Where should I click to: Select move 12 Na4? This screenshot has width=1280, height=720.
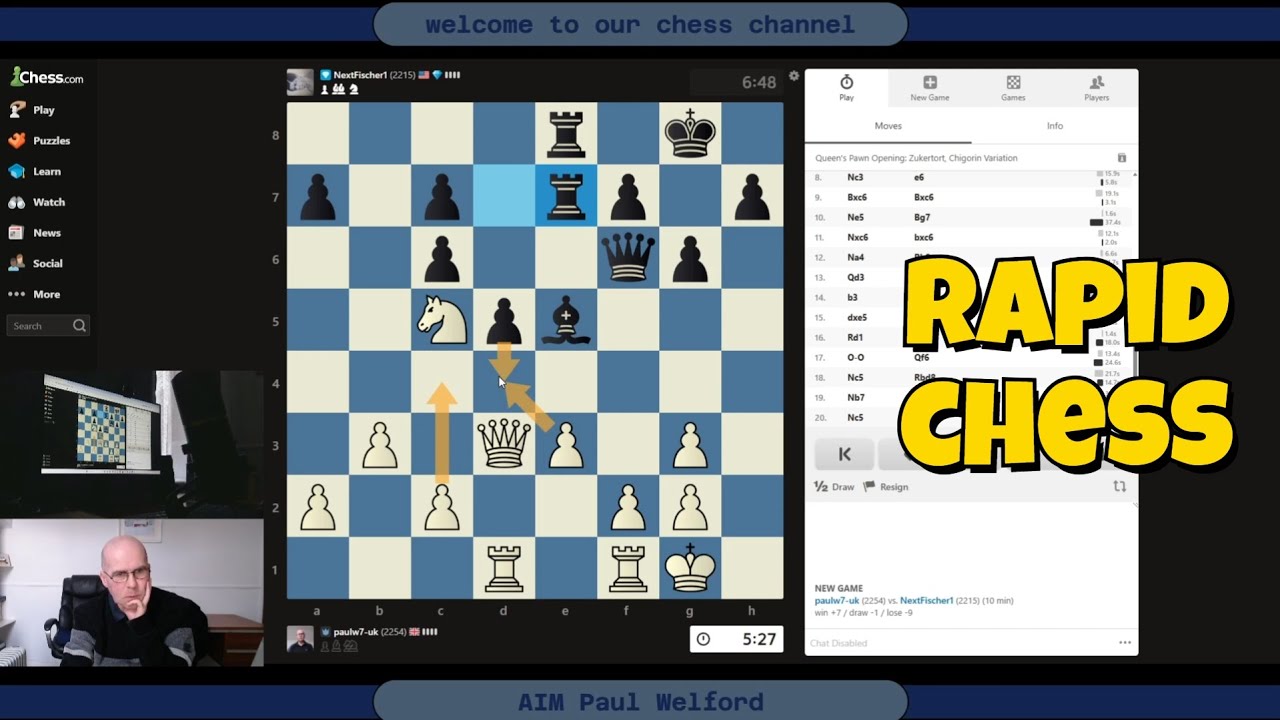(856, 257)
